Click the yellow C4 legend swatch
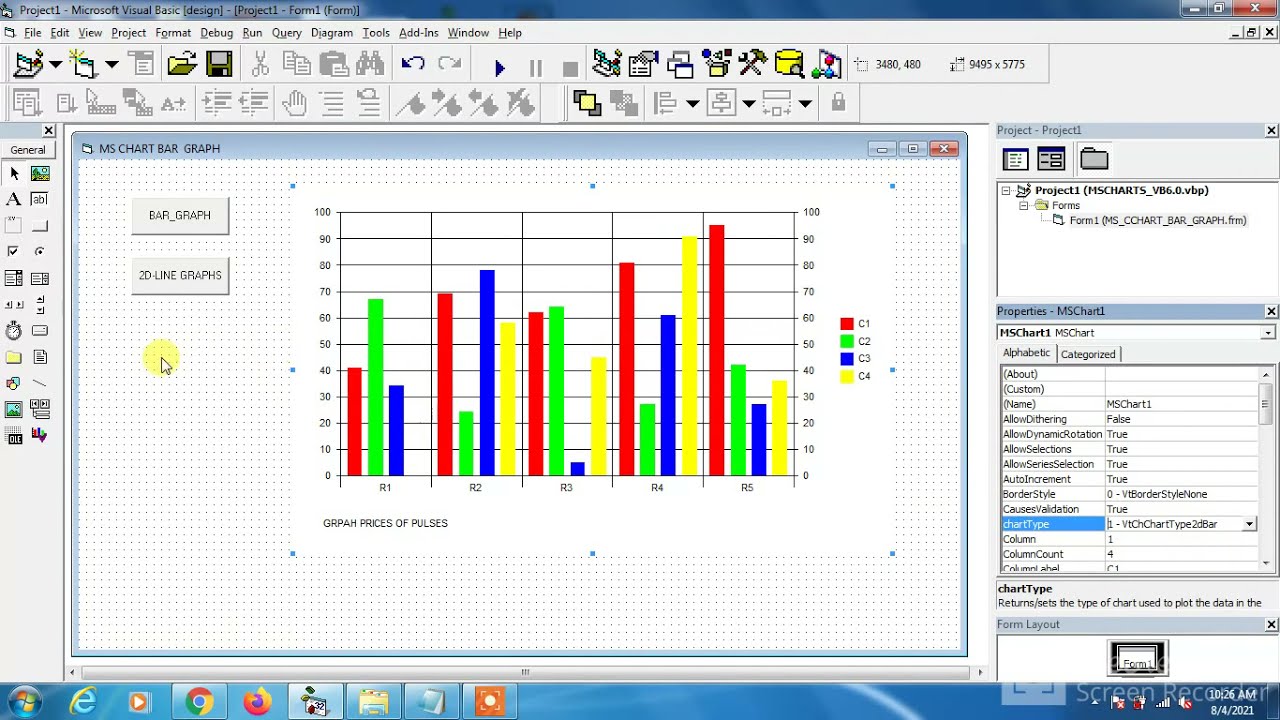This screenshot has width=1280, height=720. click(847, 376)
